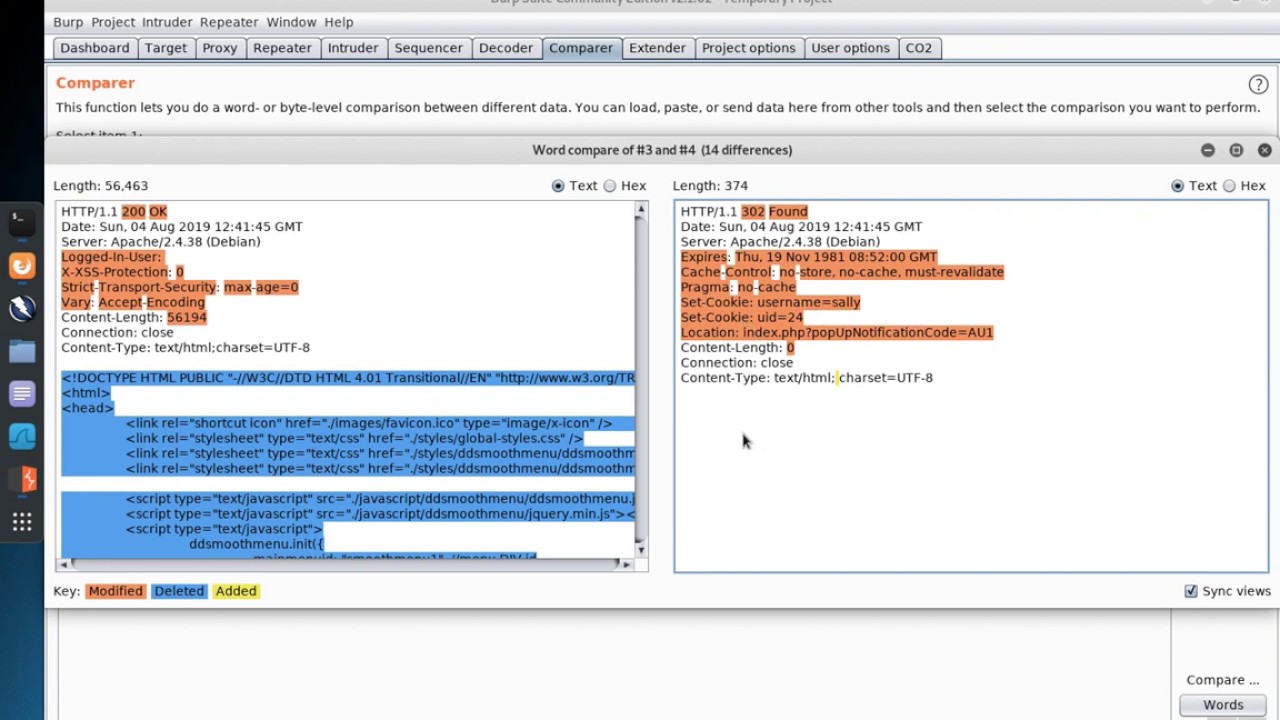Click the 'Content-Length: 56194' value
Viewport: 1280px width, 720px height.
pyautogui.click(x=186, y=317)
